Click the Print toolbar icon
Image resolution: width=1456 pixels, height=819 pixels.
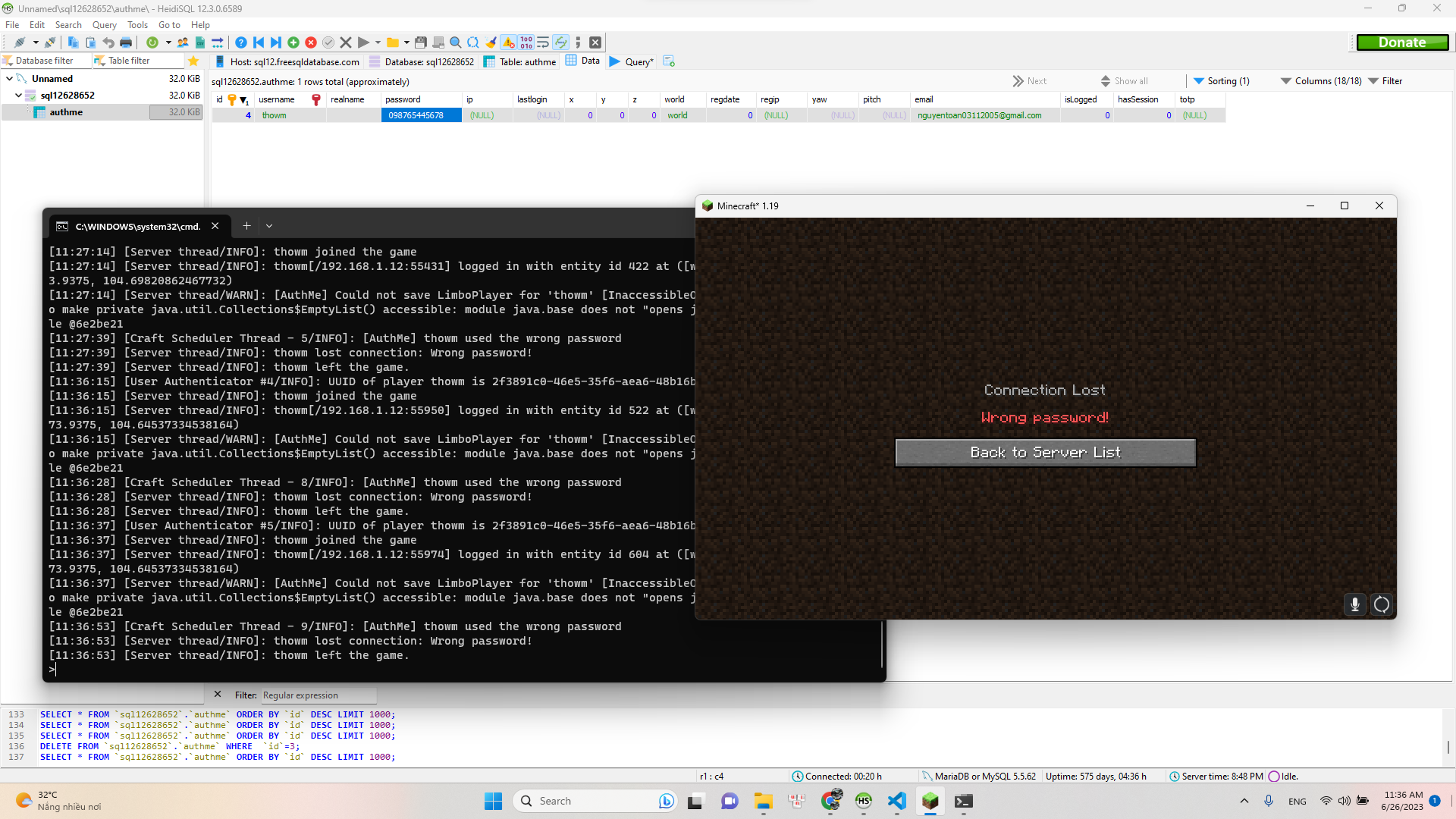click(x=126, y=42)
